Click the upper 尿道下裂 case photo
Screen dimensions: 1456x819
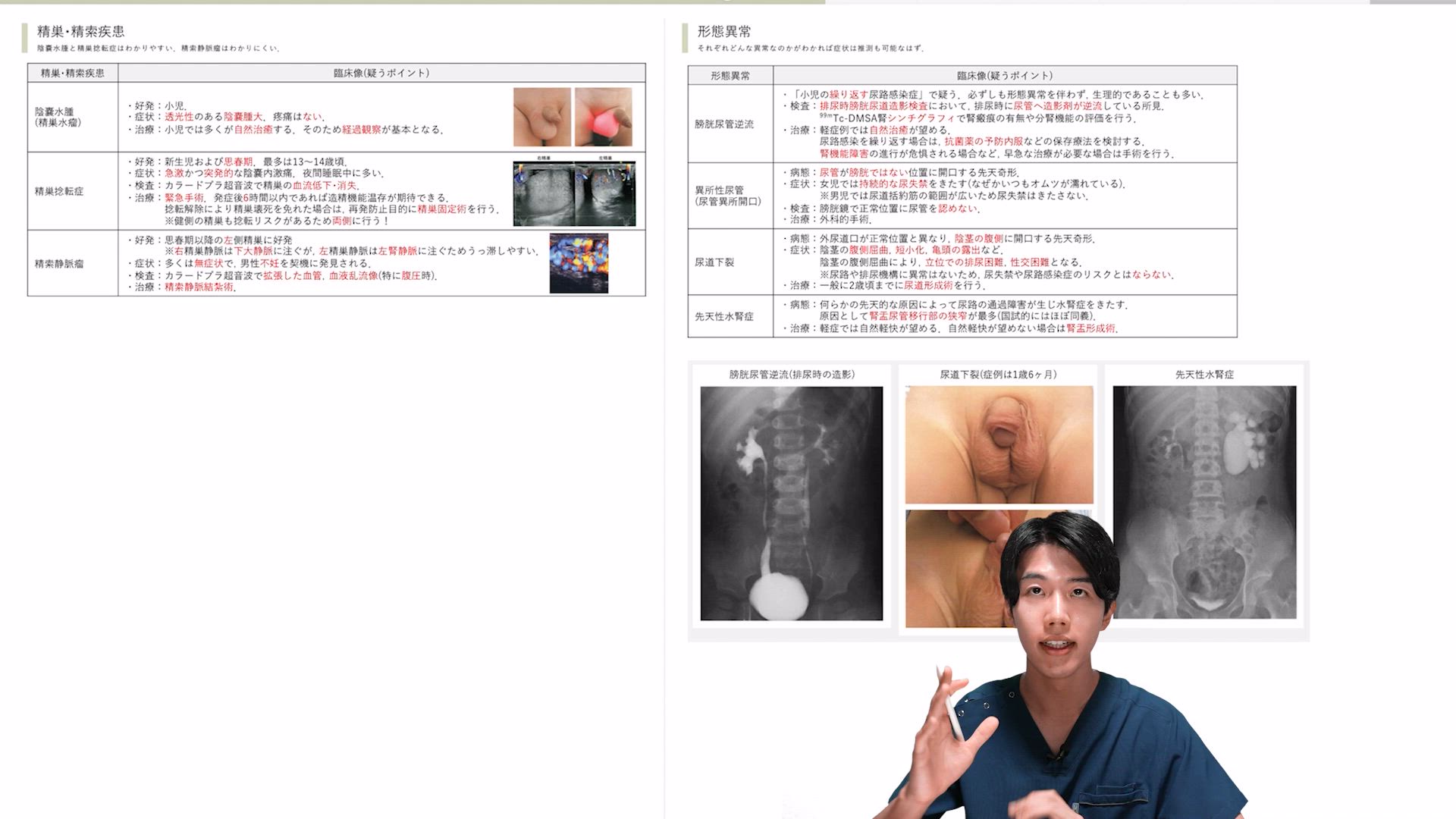tap(999, 444)
